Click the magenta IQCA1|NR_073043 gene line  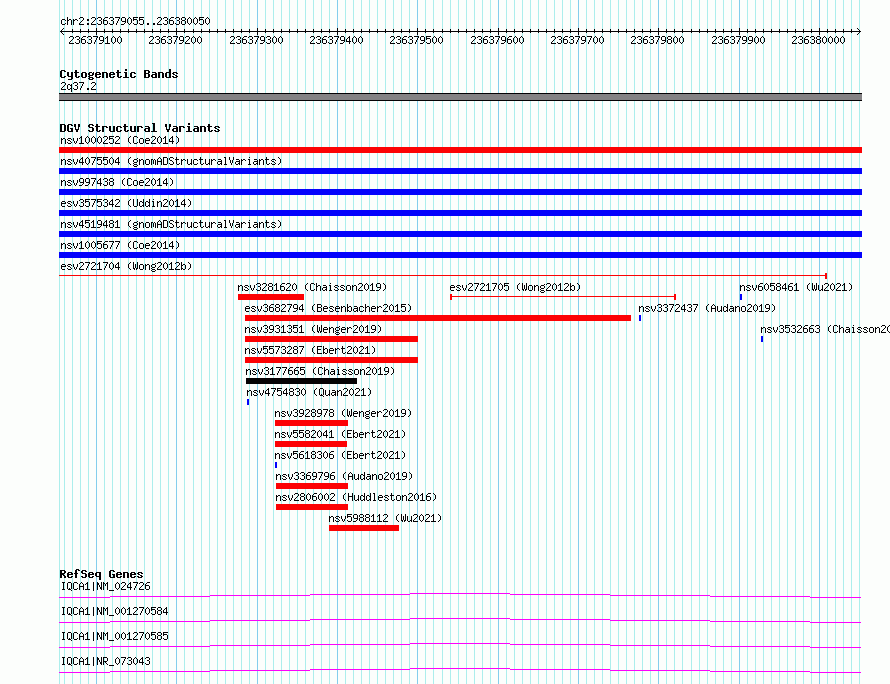click(x=460, y=670)
